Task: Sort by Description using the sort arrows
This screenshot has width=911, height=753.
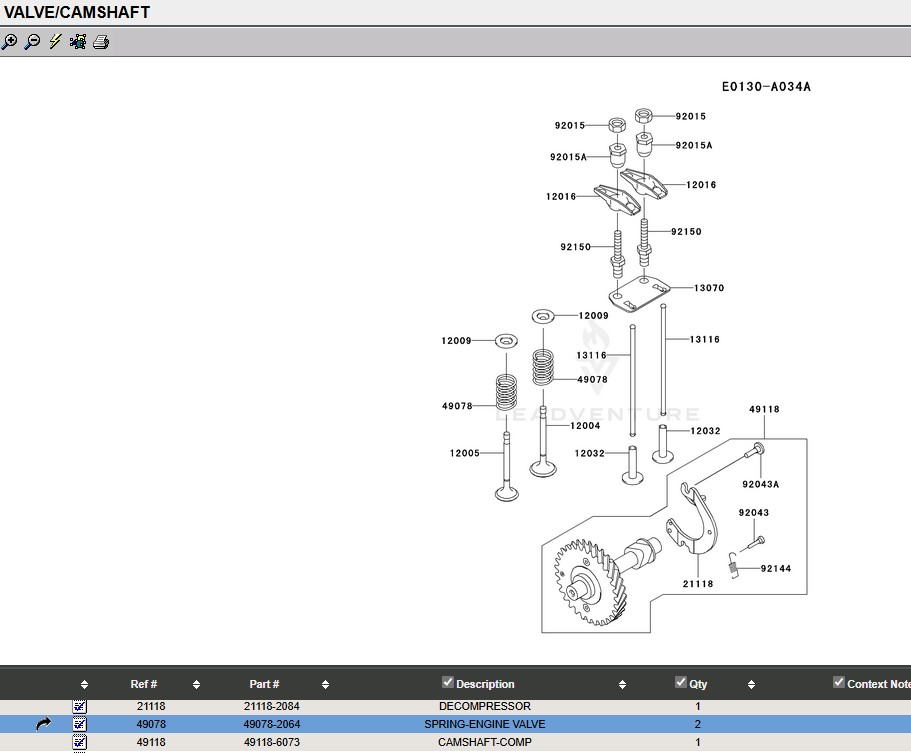Action: [x=622, y=685]
